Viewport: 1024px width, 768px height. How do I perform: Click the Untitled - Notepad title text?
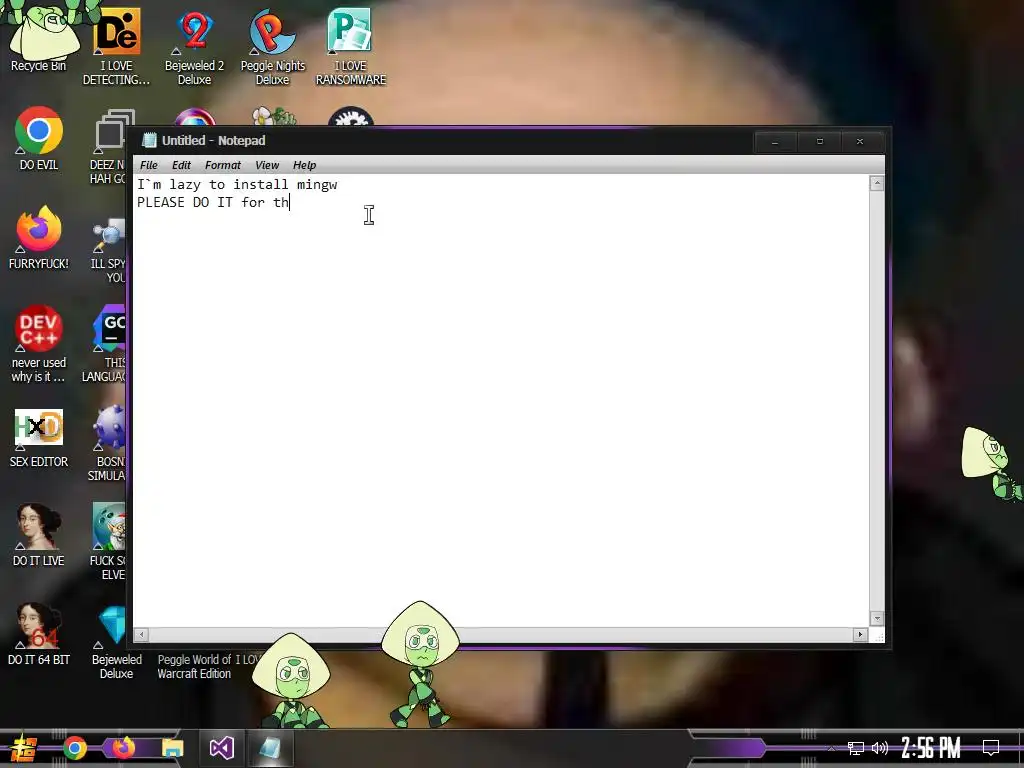click(214, 140)
